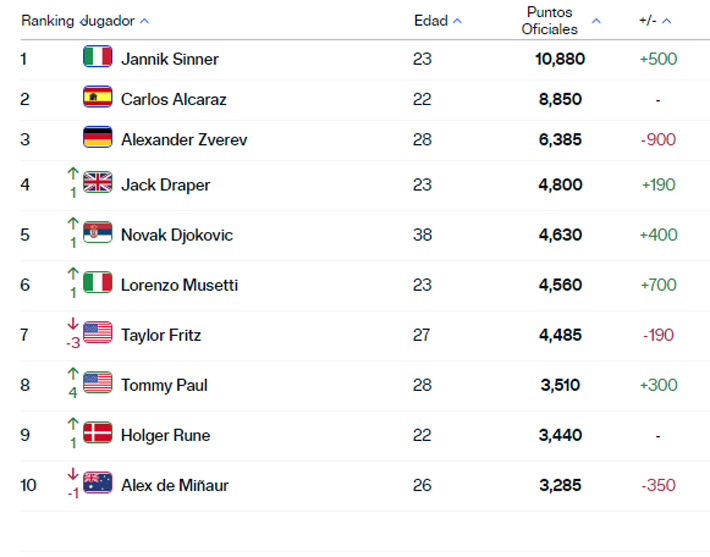Click the UK flag next to Jack Draper
710x557 pixels.
tap(97, 182)
